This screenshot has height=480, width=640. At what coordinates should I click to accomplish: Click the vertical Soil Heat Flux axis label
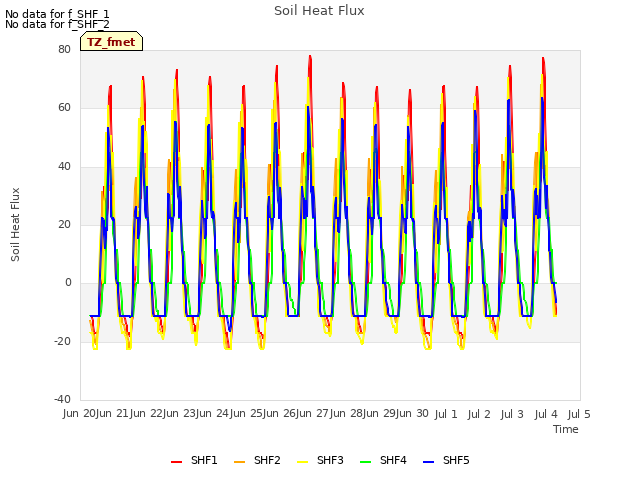(x=15, y=224)
